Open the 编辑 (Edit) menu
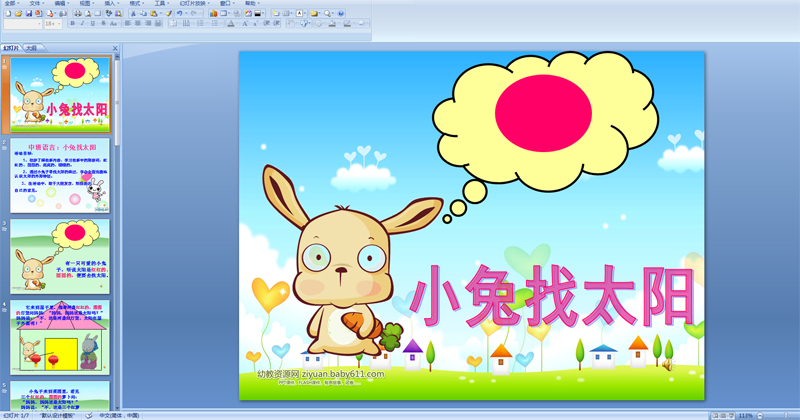This screenshot has width=800, height=420. click(60, 3)
